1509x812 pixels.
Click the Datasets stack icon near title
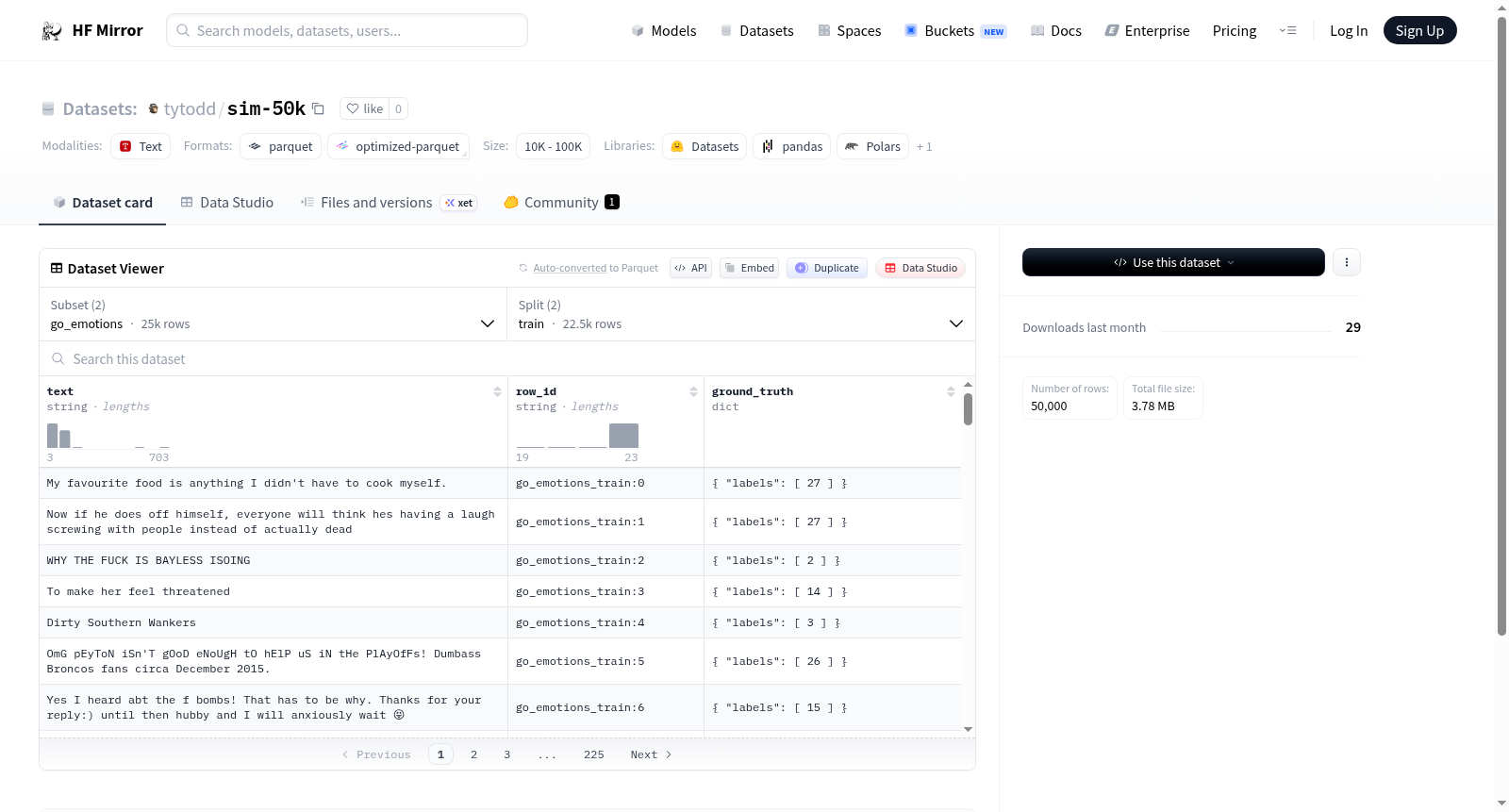[x=48, y=109]
